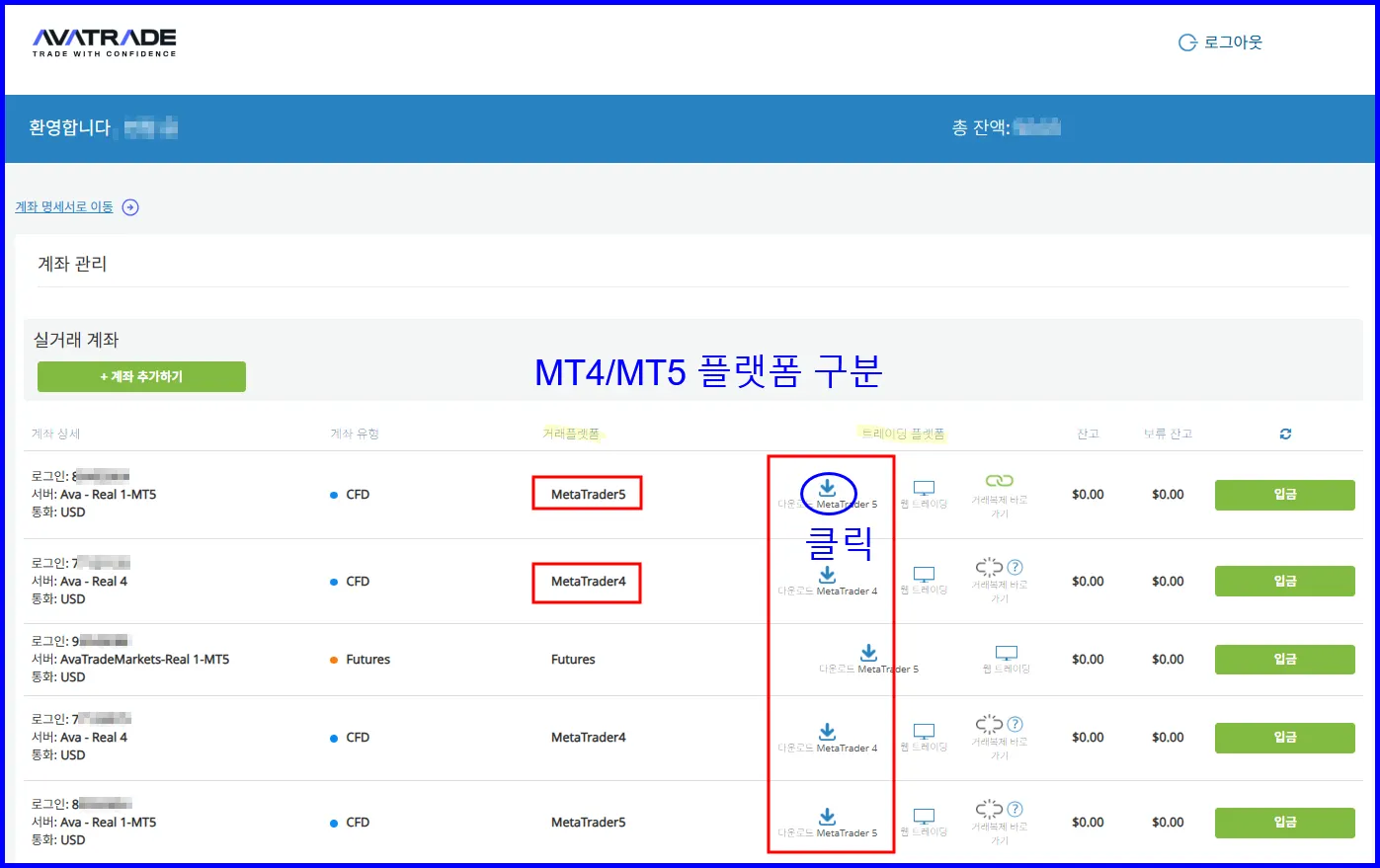
Task: Open web trading for the first Real 4 account
Action: coord(924,574)
